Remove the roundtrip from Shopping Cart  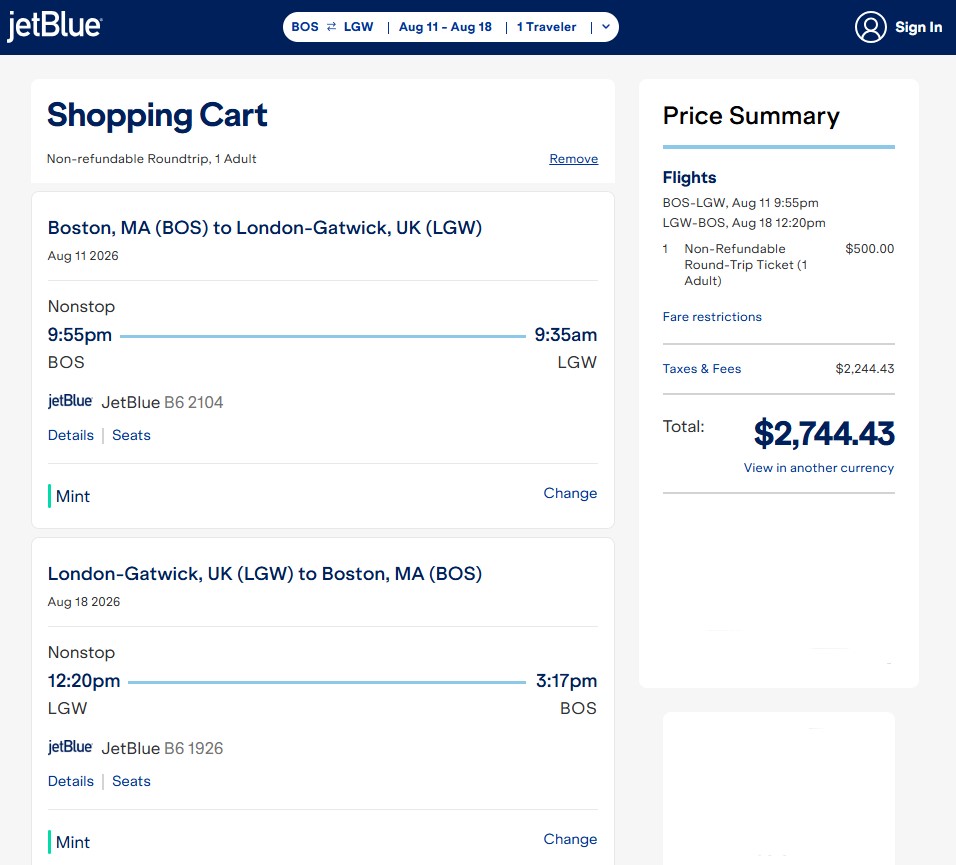pyautogui.click(x=573, y=159)
